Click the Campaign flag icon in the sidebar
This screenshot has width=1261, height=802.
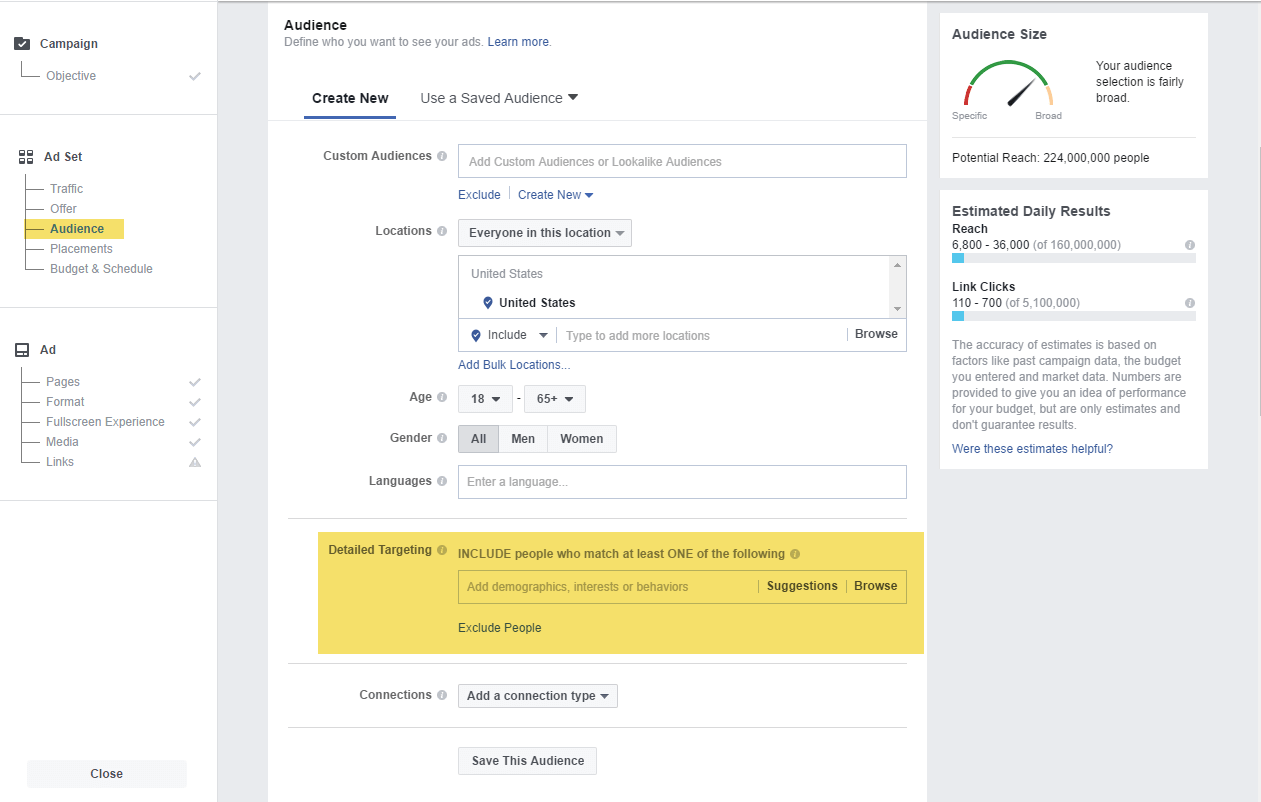21,43
